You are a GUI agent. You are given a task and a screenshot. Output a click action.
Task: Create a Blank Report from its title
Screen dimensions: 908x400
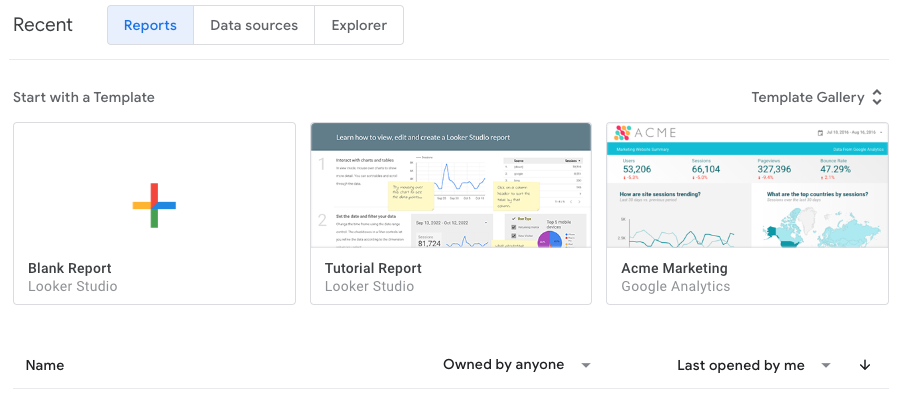(x=69, y=269)
